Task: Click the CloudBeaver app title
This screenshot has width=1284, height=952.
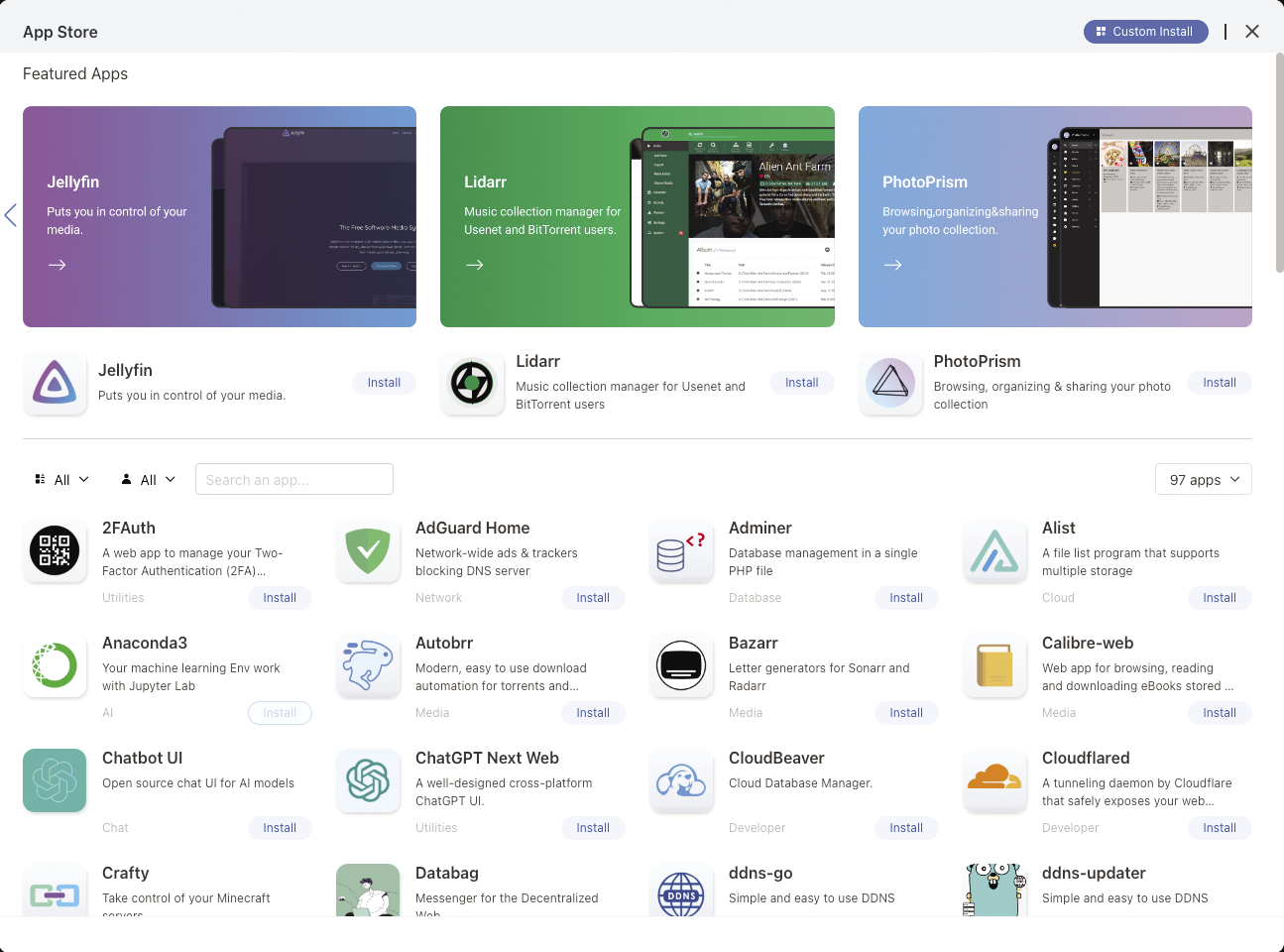Action: 776,759
